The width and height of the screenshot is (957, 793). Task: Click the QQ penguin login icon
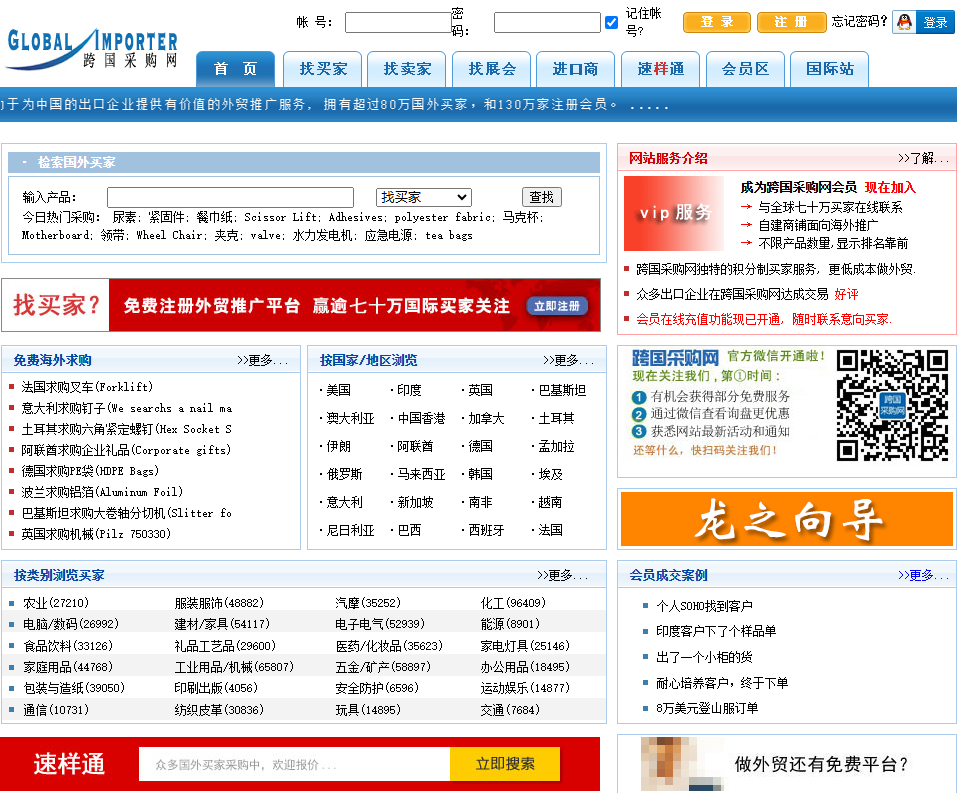coord(905,20)
